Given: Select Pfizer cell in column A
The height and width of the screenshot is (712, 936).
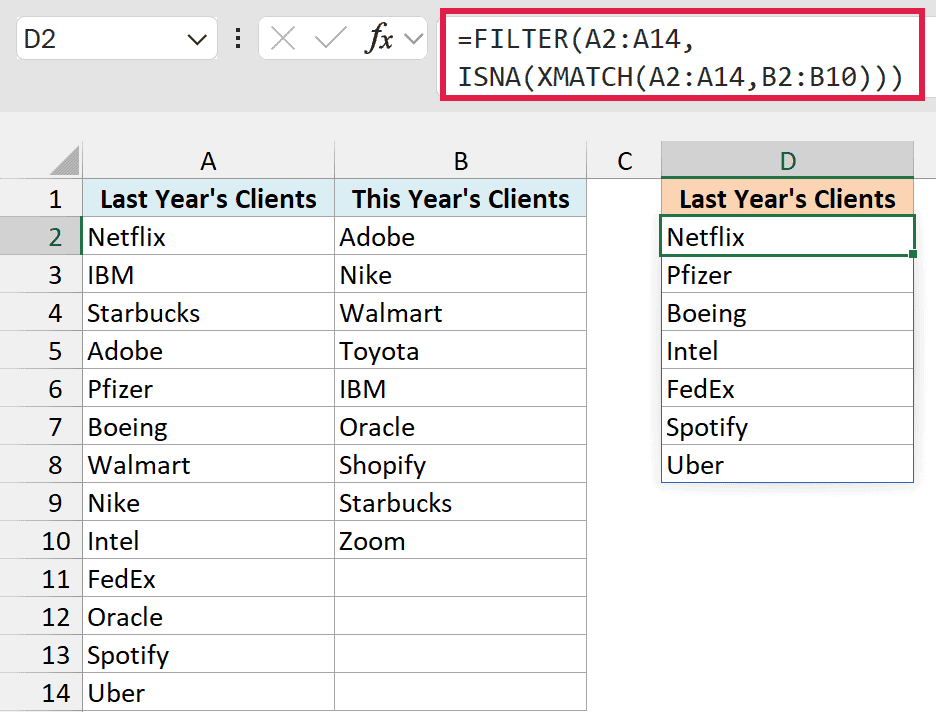Looking at the screenshot, I should pyautogui.click(x=208, y=389).
